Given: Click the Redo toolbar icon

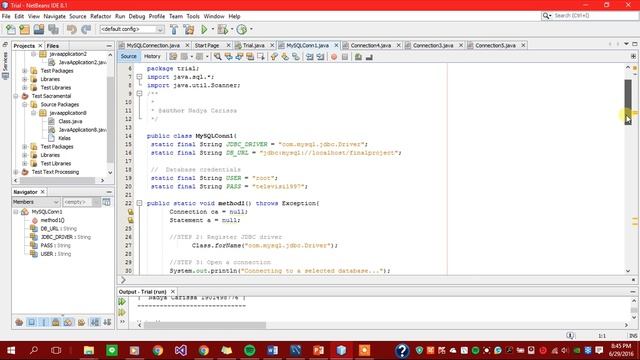Looking at the screenshot, I should click(x=86, y=29).
